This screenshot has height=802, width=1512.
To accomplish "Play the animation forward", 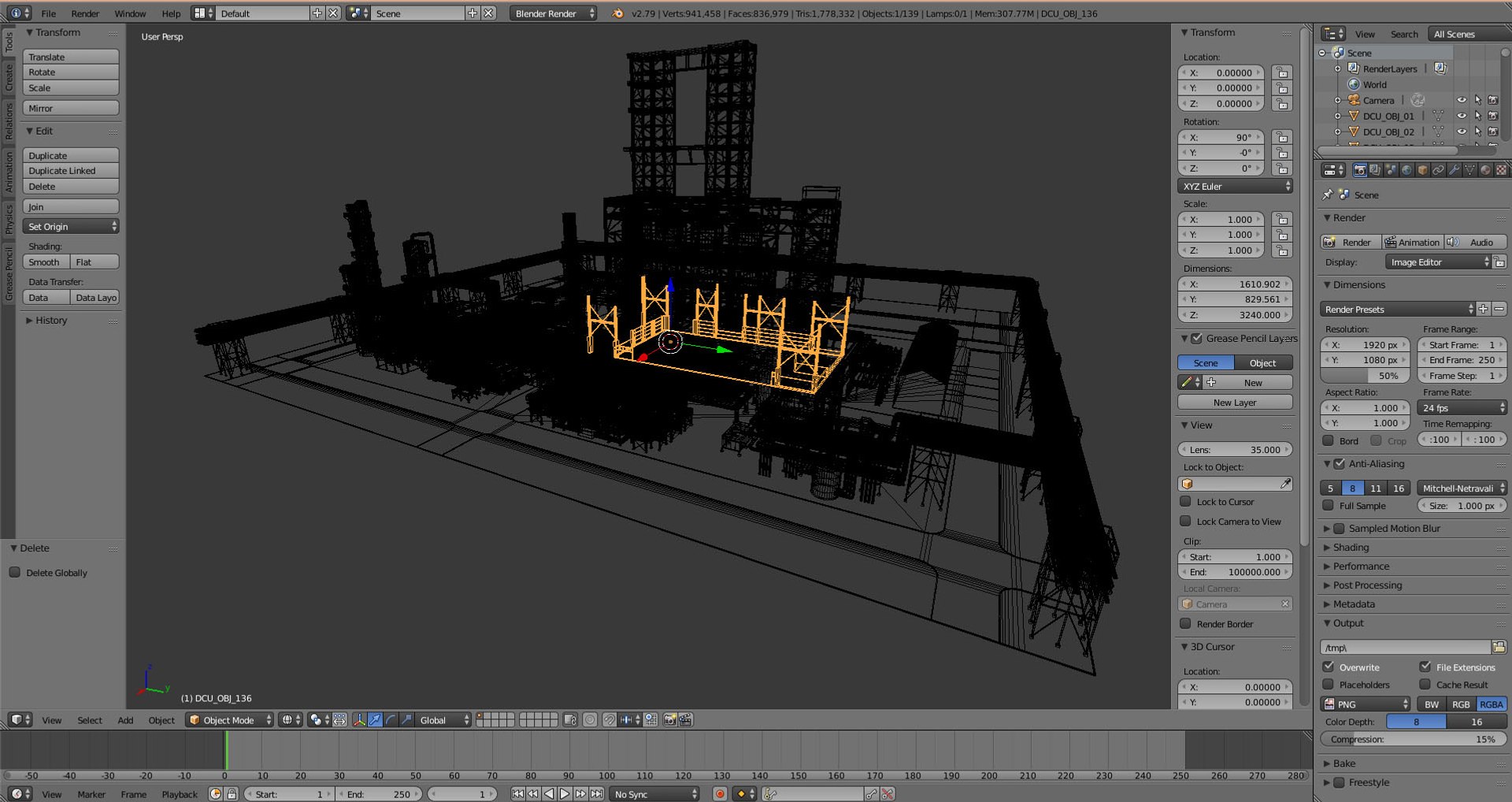I will pyautogui.click(x=565, y=793).
